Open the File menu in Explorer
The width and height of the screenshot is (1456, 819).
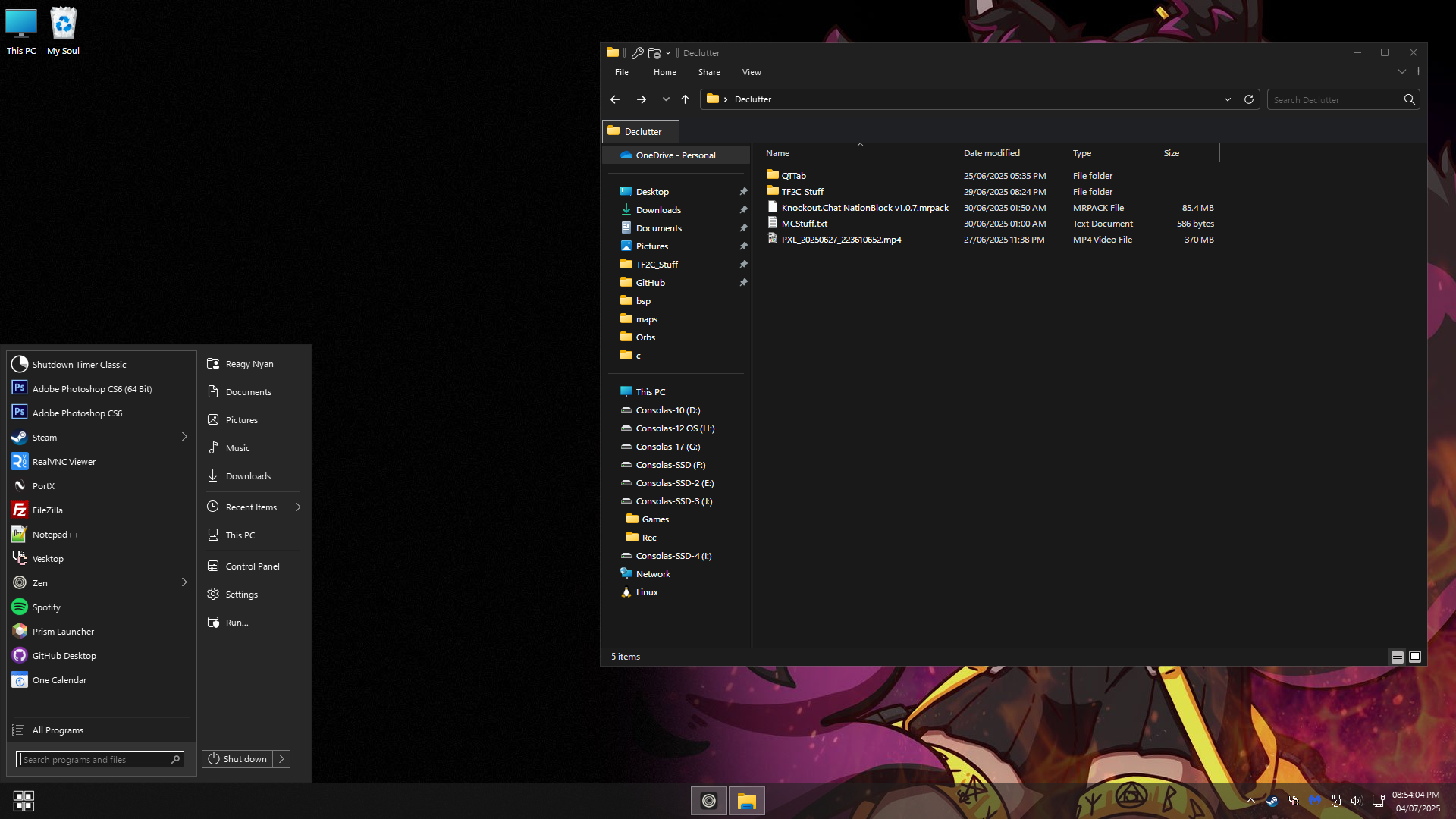[622, 72]
